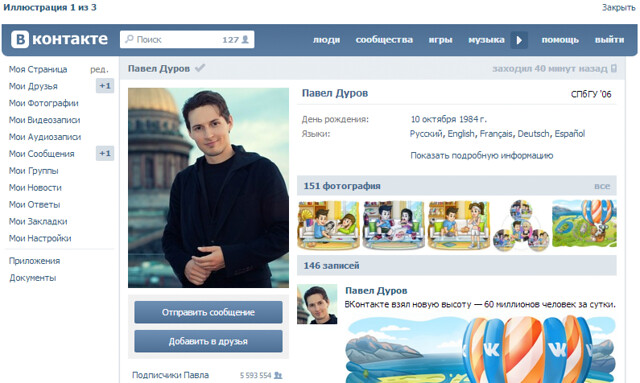
Task: Open Мои Ответы in sidebar
Action: 34,205
